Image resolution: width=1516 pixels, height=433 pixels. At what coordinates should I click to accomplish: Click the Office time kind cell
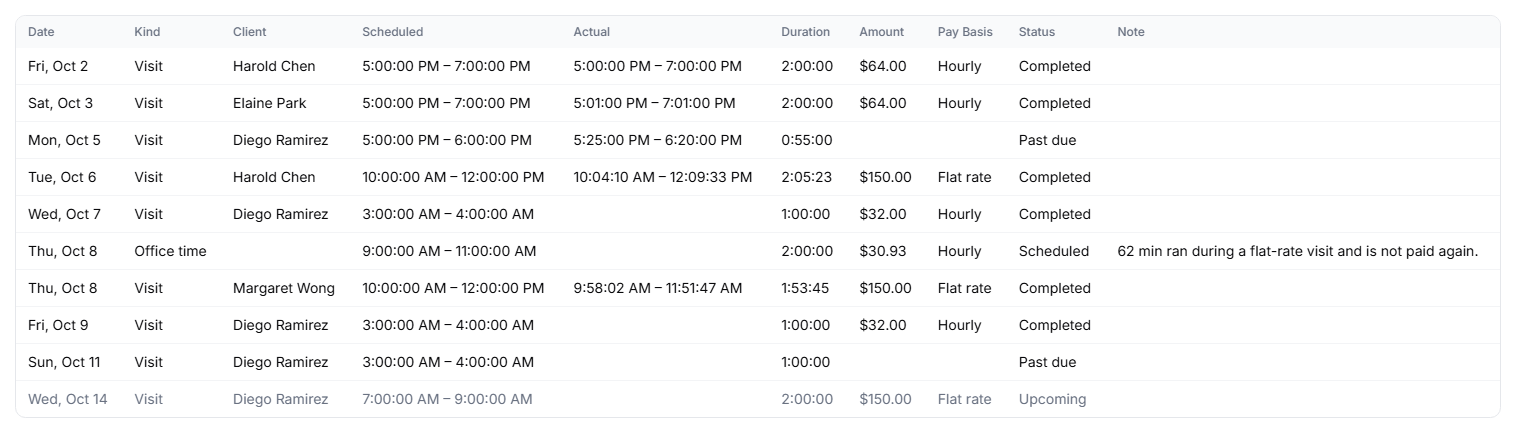pos(170,251)
